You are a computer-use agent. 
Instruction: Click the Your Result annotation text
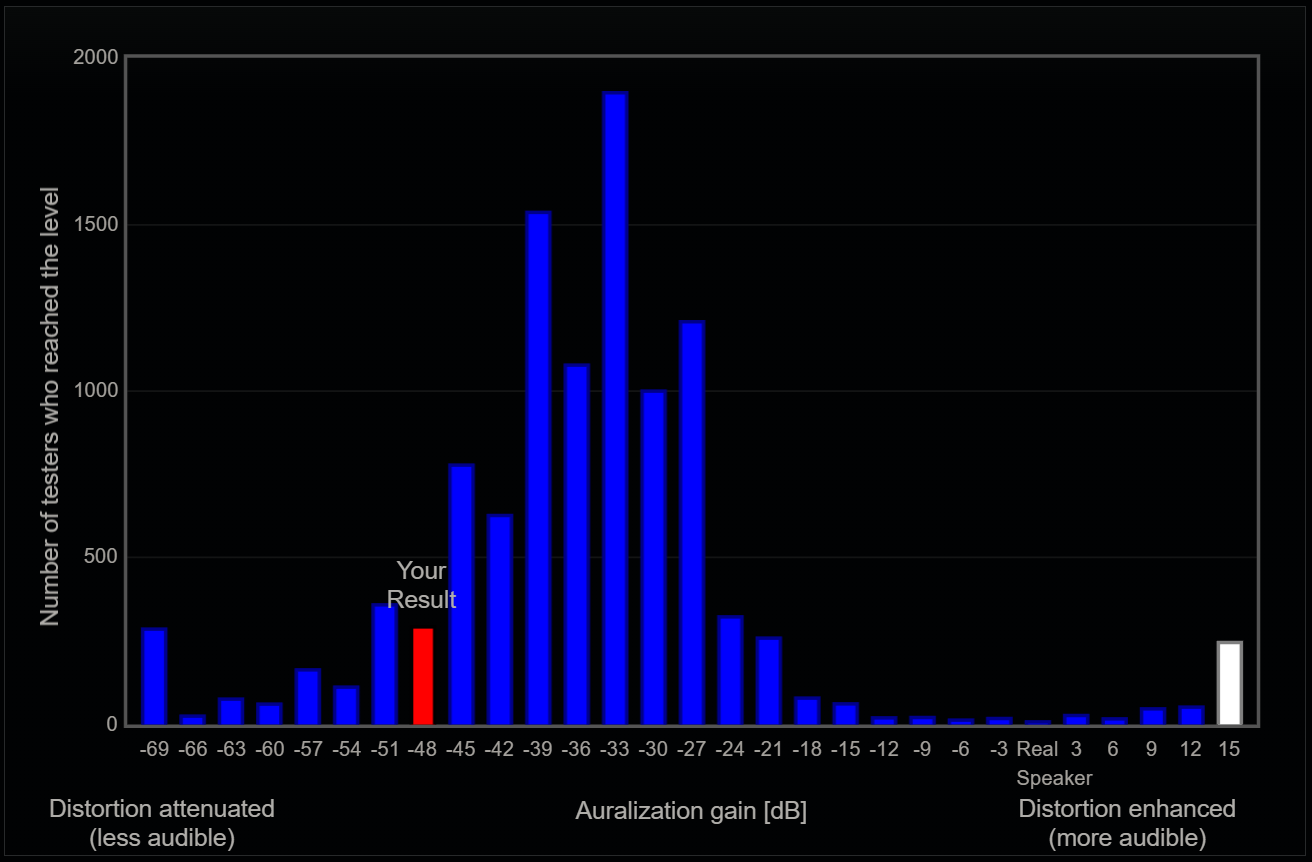[421, 585]
